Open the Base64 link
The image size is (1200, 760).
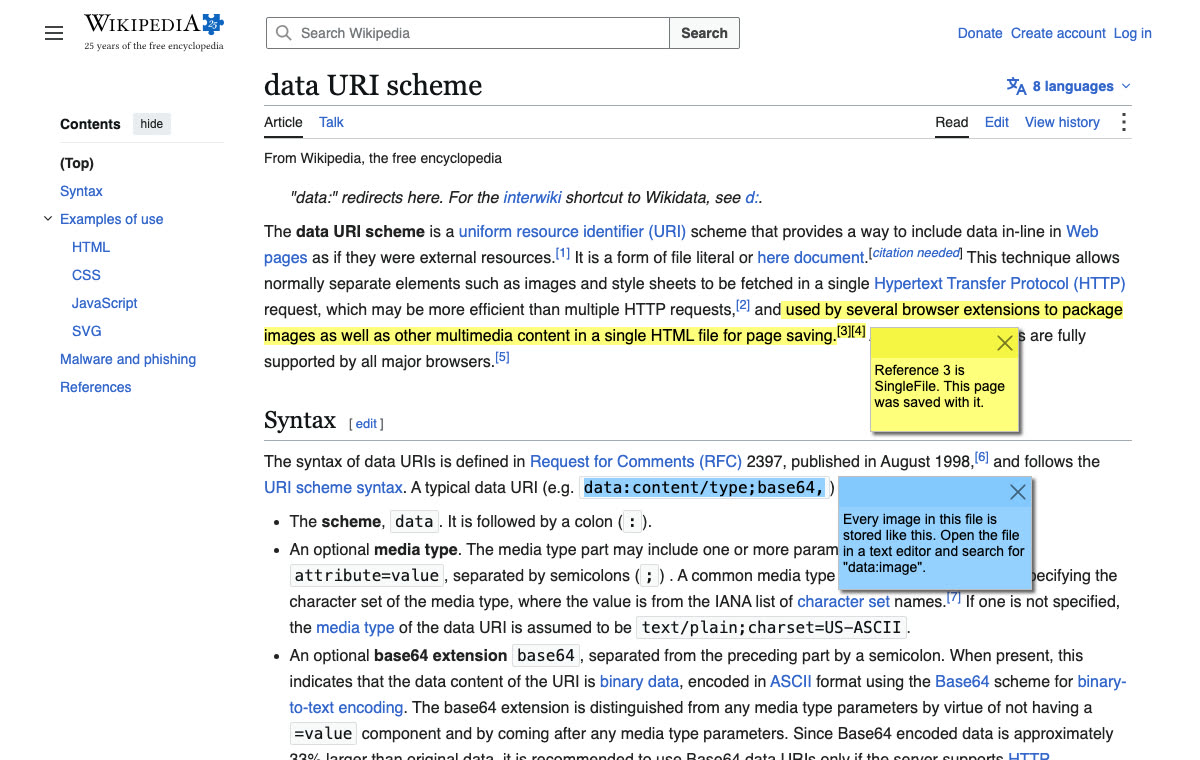(x=962, y=681)
